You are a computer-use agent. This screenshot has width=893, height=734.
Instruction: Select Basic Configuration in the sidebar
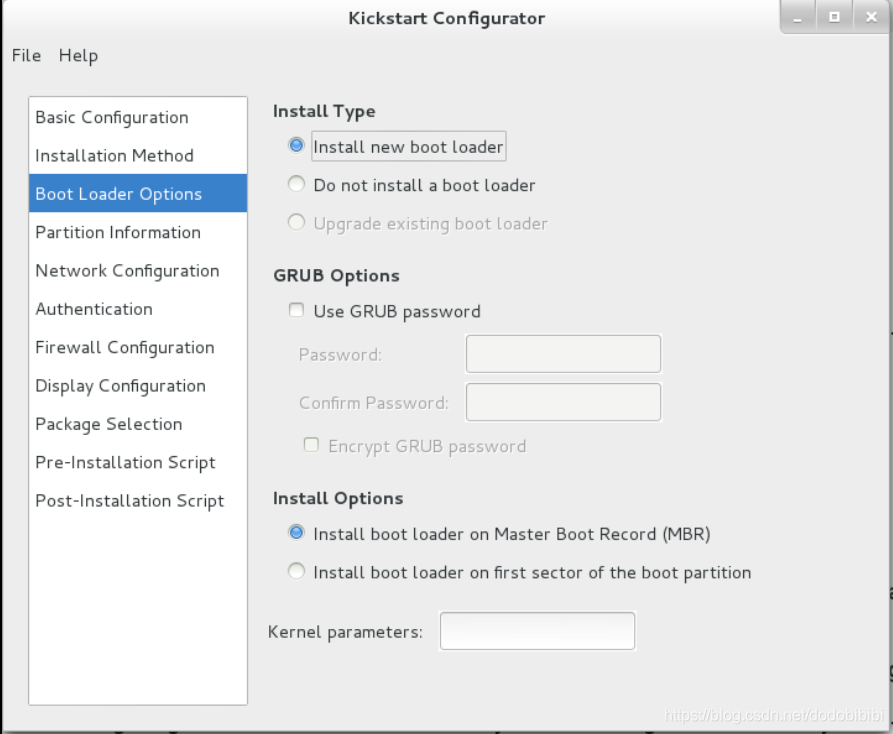138,117
